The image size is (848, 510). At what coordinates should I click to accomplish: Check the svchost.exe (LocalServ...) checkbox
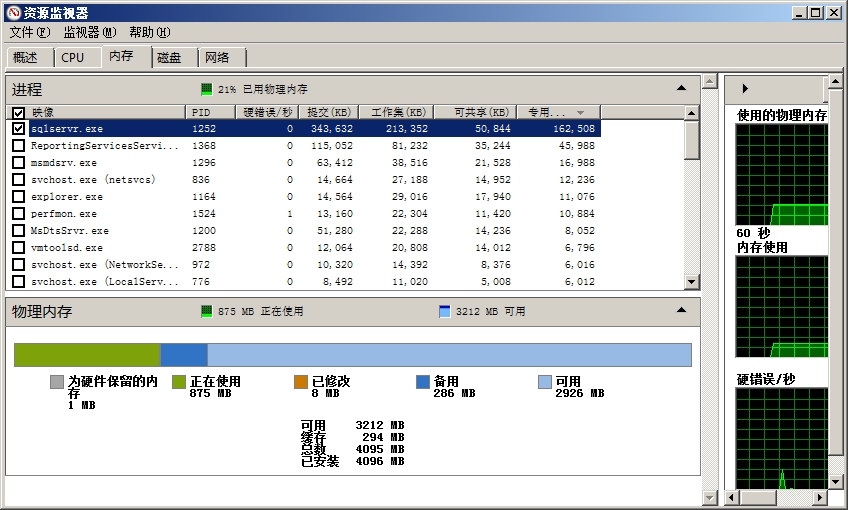point(18,281)
